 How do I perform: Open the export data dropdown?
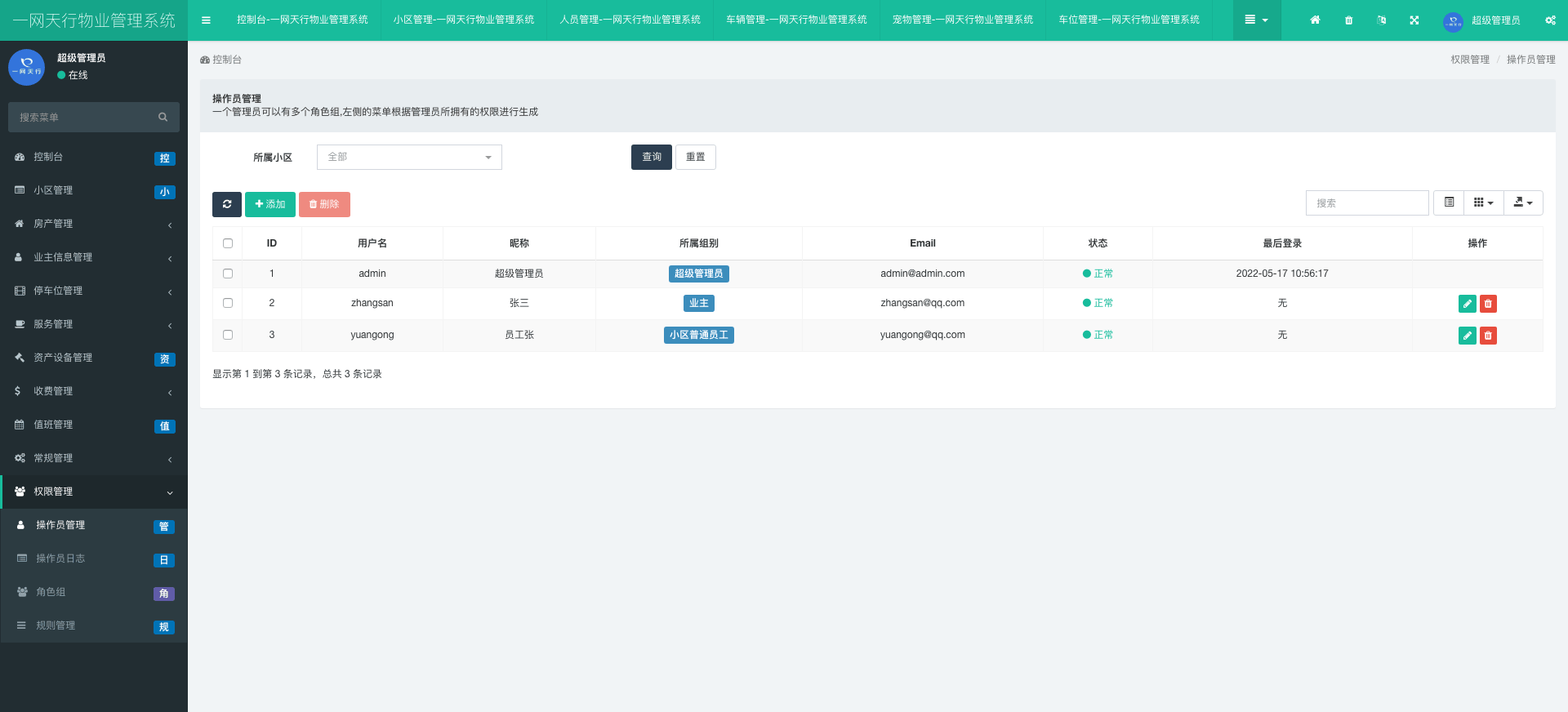(x=1522, y=202)
